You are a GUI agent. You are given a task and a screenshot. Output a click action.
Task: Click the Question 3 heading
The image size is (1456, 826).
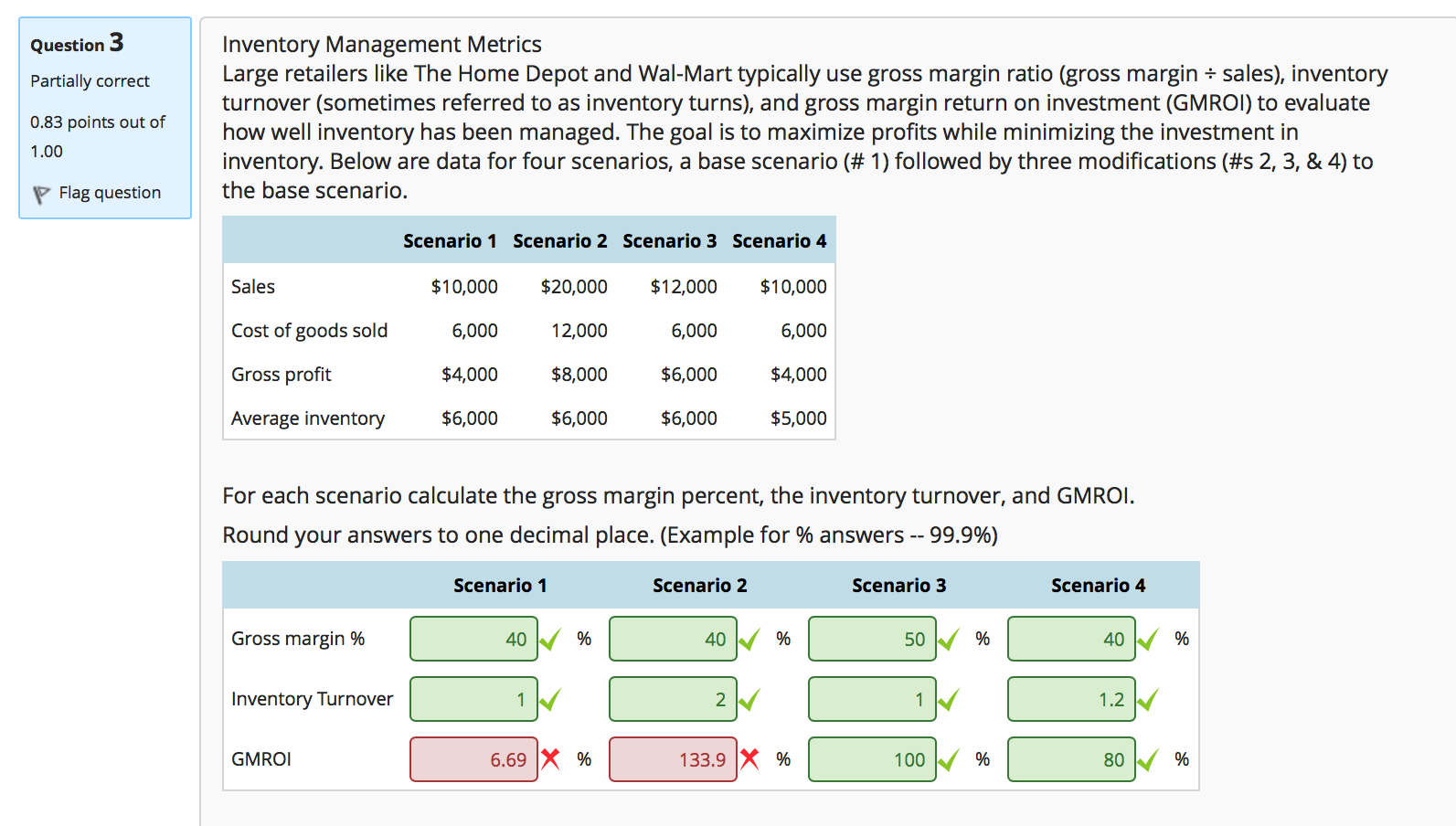(x=76, y=43)
